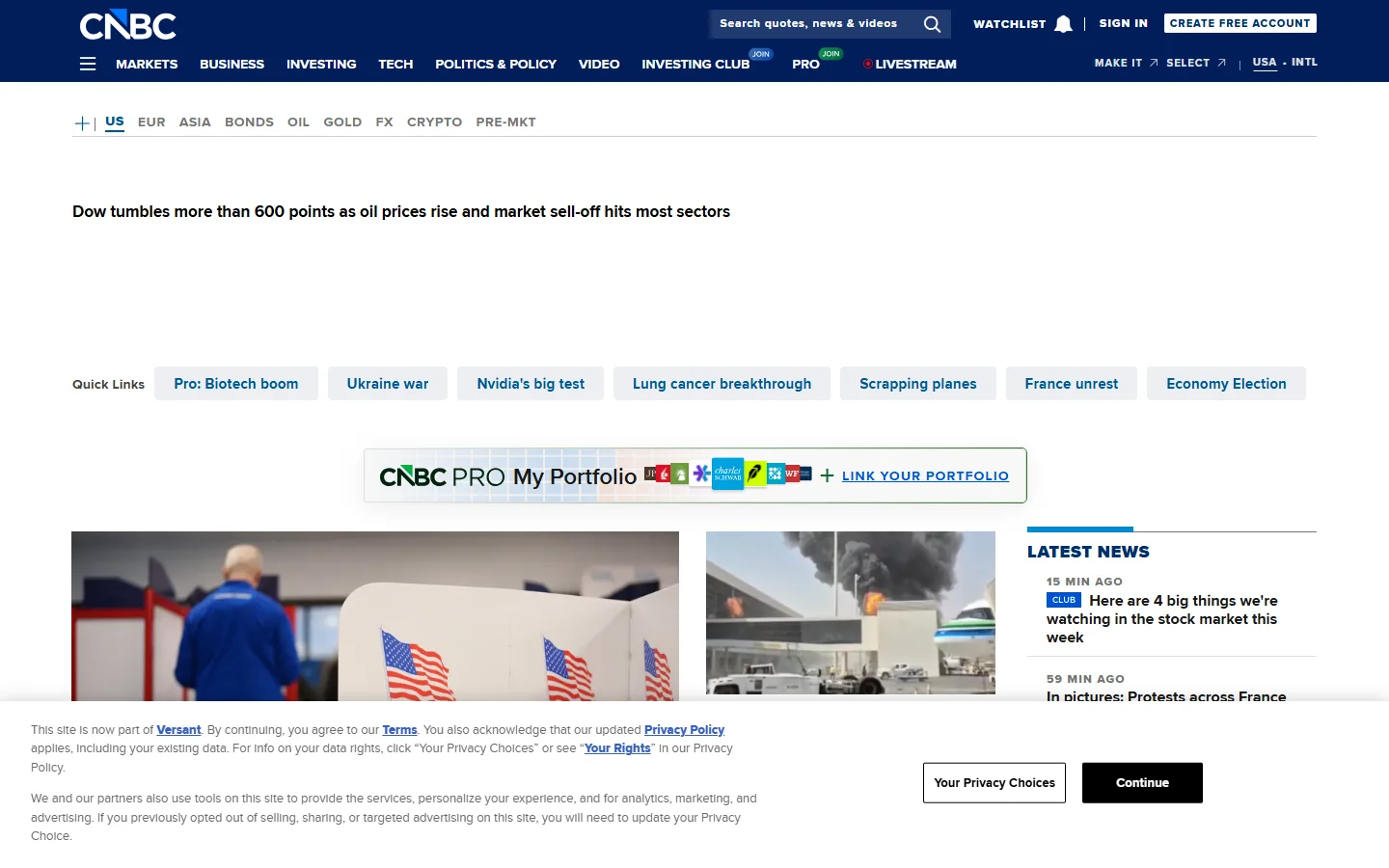Click the Sign In link
This screenshot has height=868, width=1389.
point(1123,23)
